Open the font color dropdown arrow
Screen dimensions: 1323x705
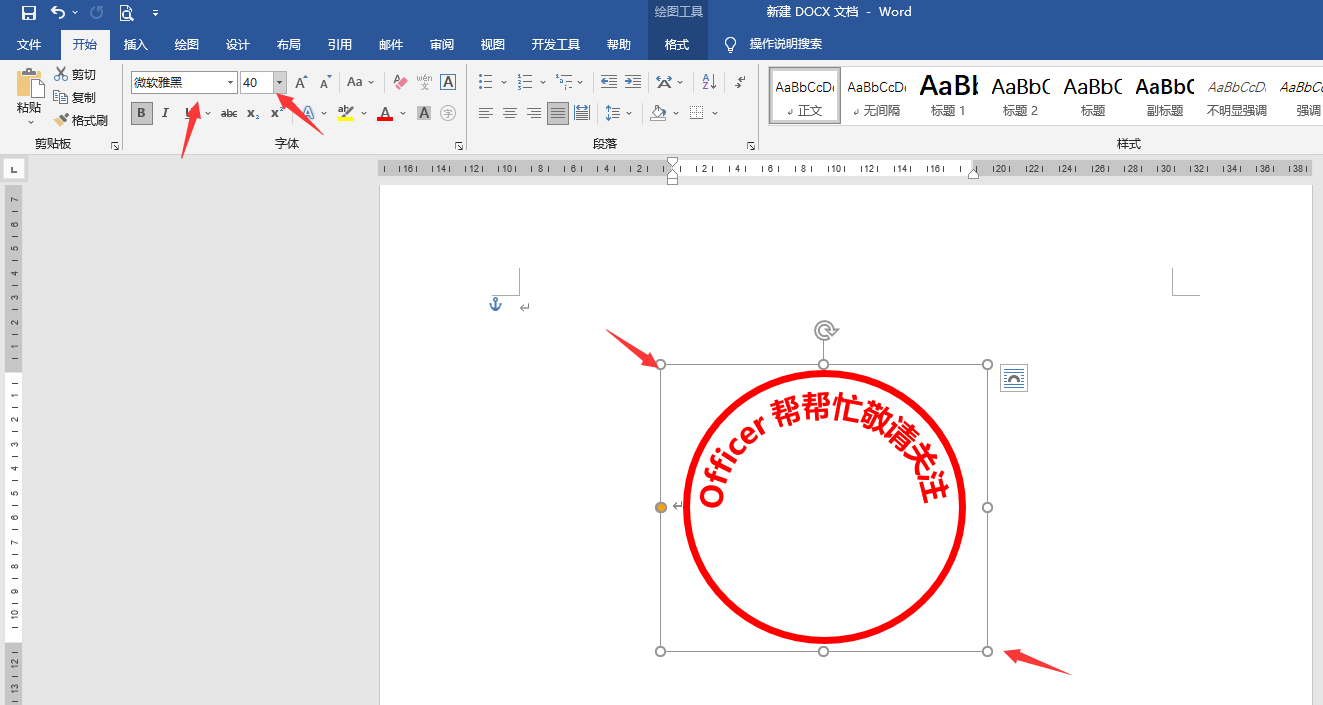click(403, 113)
